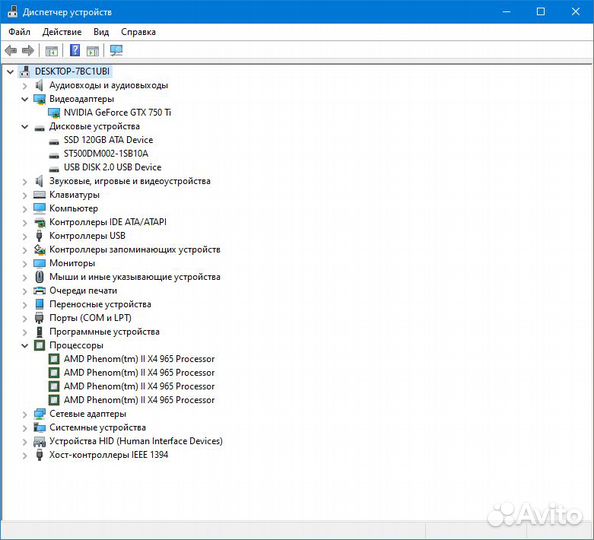Click Хост-контроллеры IEEE 1394 label

(109, 455)
